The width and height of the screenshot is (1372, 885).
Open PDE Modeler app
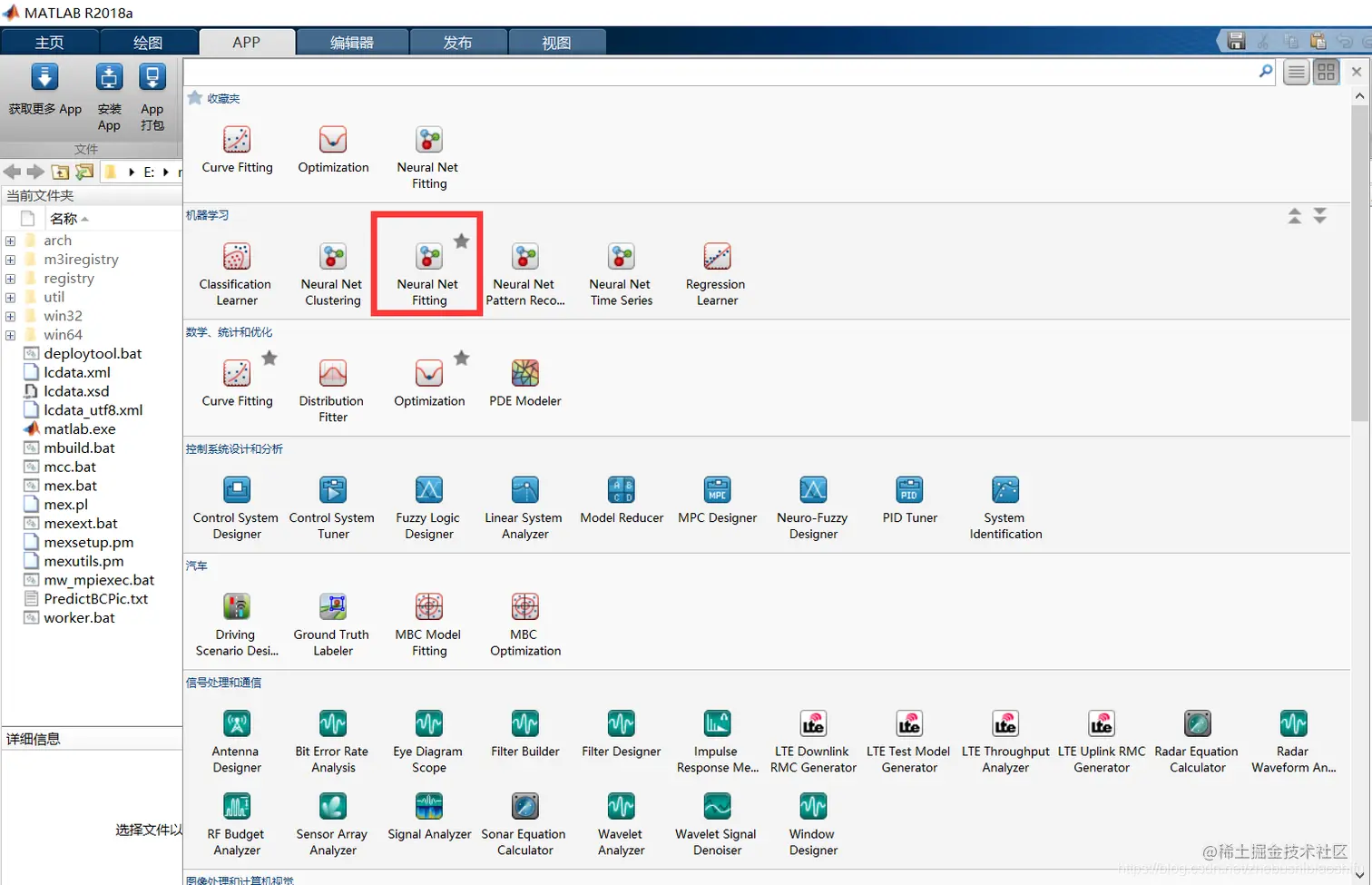524,382
